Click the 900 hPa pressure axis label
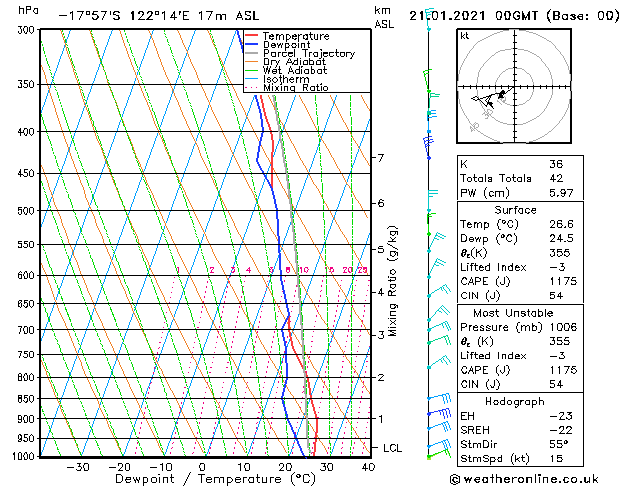The image size is (629, 486). tap(28, 419)
